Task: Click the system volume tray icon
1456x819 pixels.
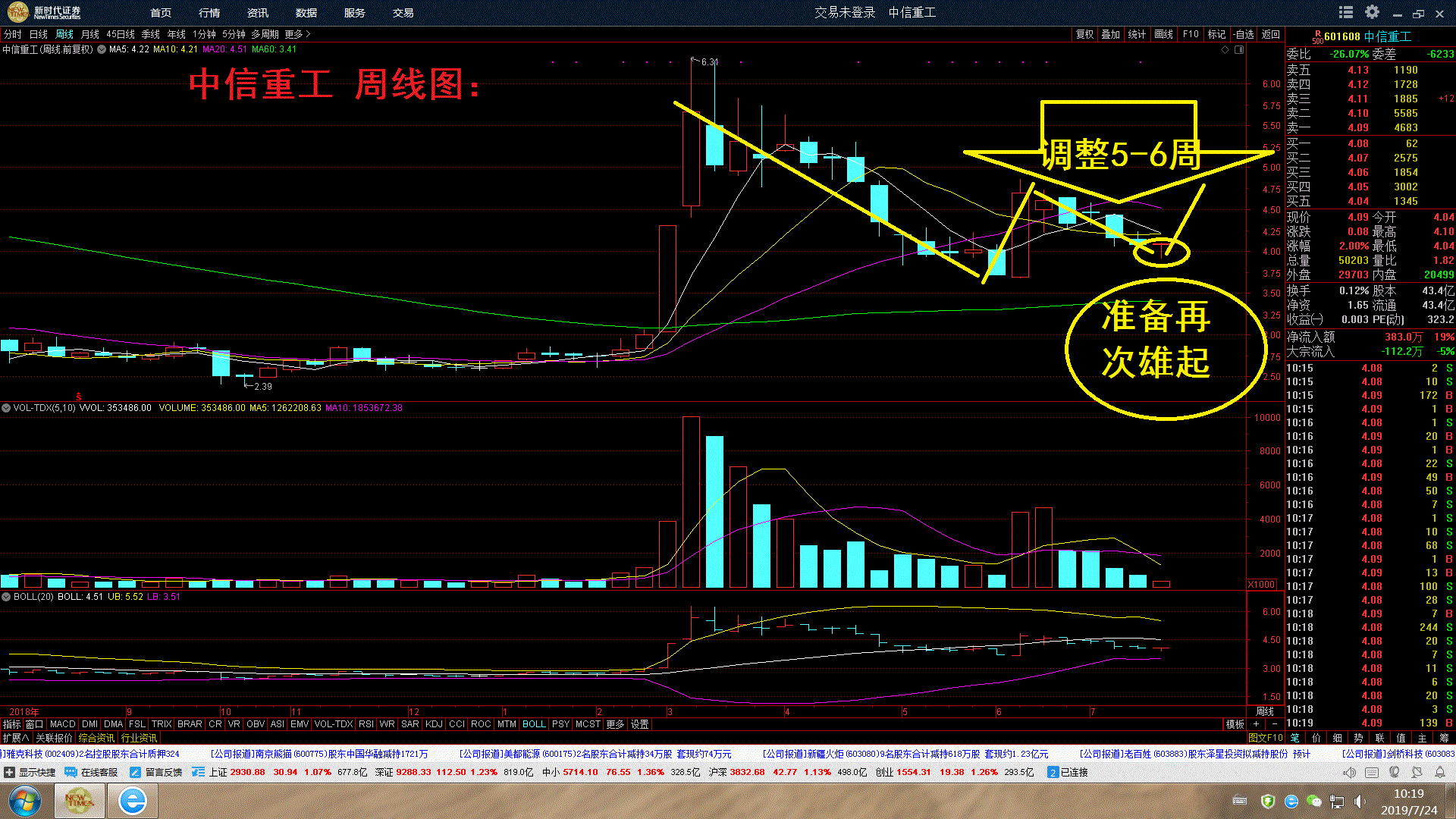Action: point(1360,802)
